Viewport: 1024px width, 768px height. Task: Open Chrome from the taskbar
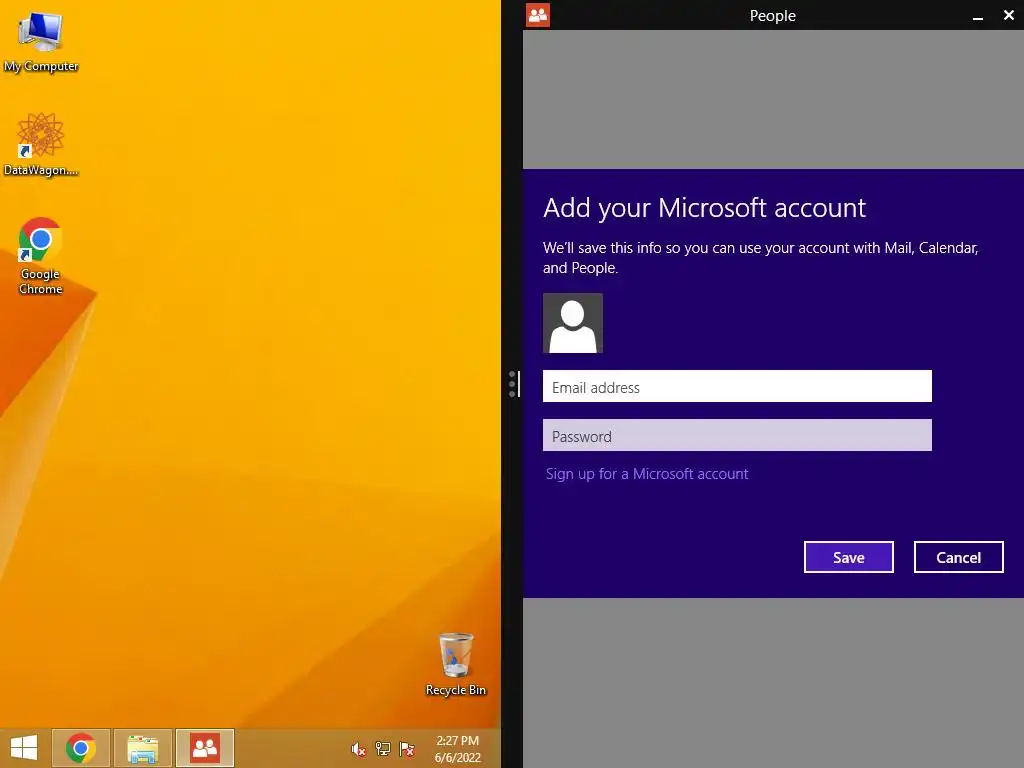coord(81,748)
